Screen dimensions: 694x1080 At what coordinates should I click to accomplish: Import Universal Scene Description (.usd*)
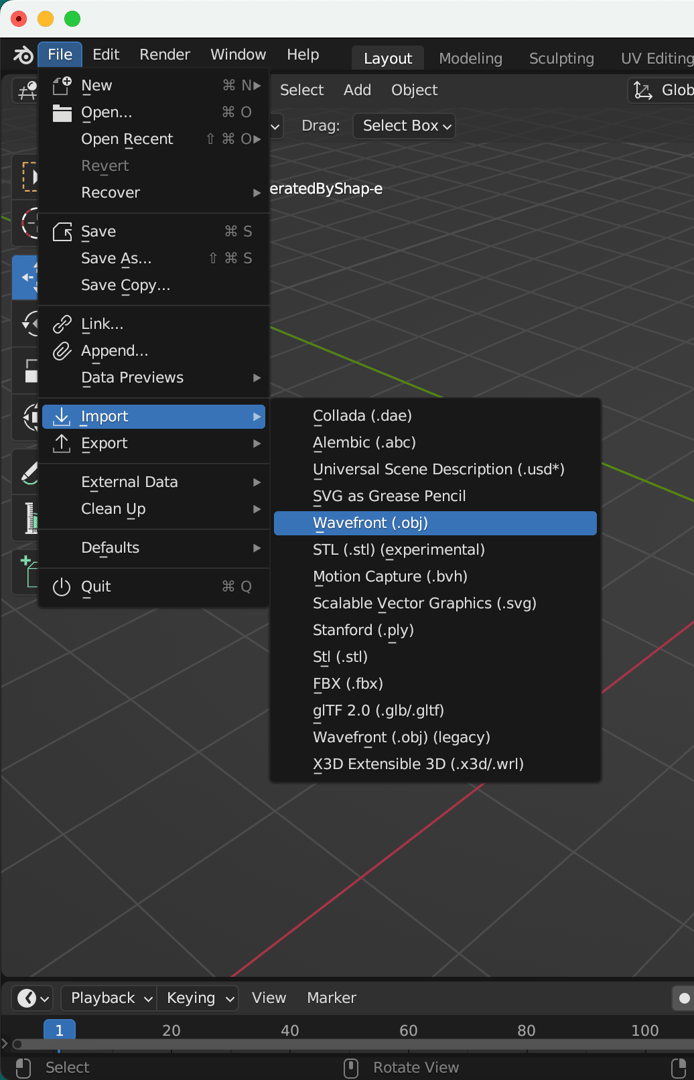pyautogui.click(x=435, y=469)
